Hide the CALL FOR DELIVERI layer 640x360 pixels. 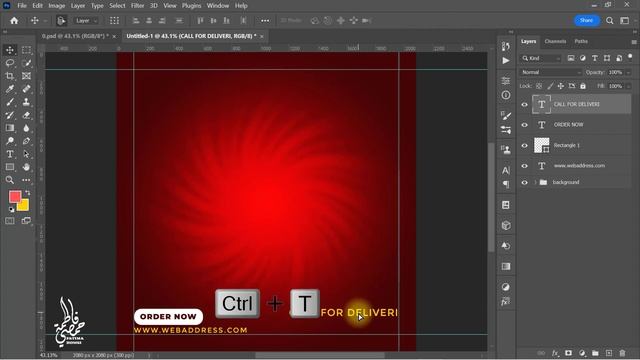(x=524, y=104)
